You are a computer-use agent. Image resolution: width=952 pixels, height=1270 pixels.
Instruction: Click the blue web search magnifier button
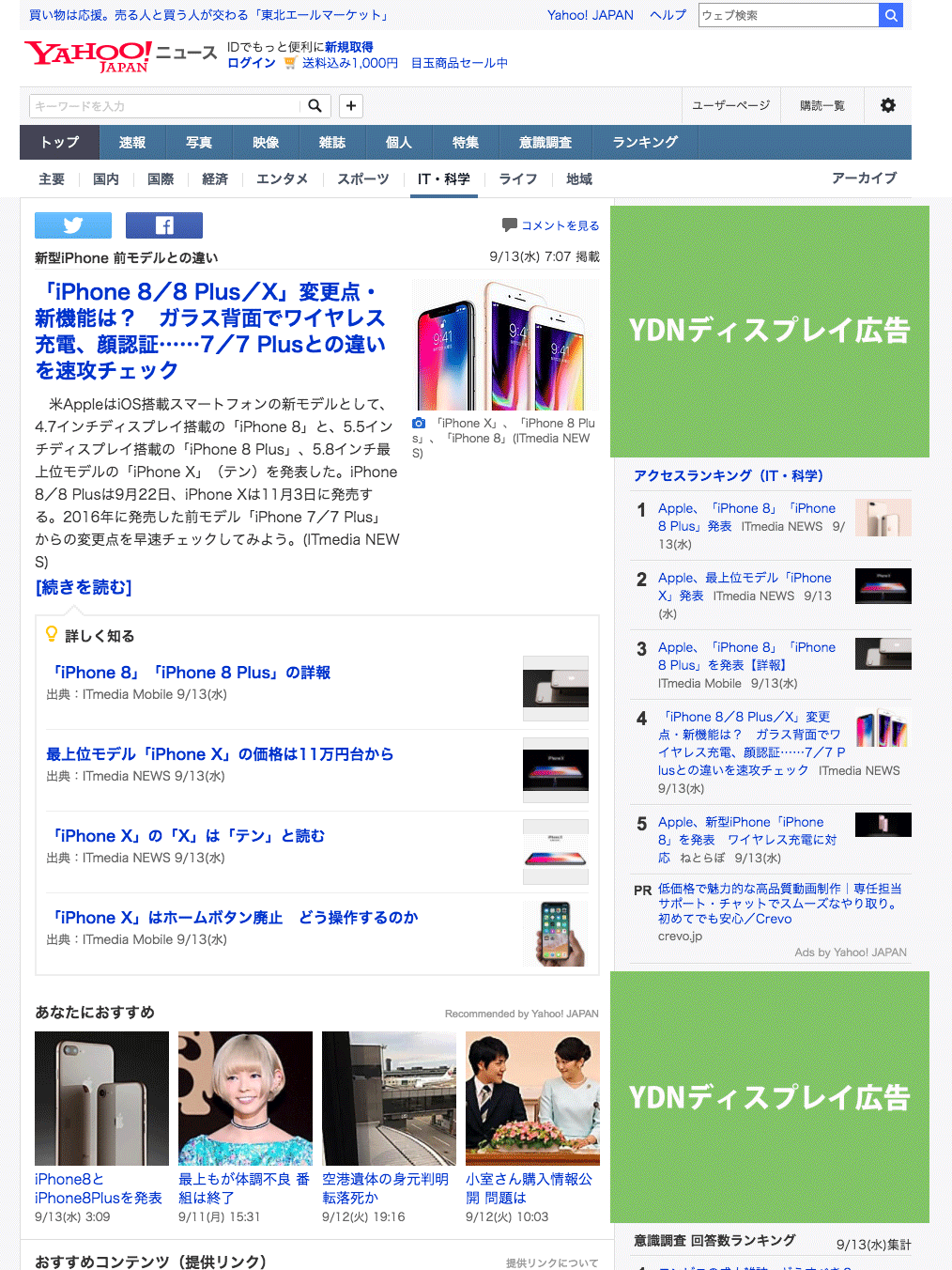coord(891,15)
